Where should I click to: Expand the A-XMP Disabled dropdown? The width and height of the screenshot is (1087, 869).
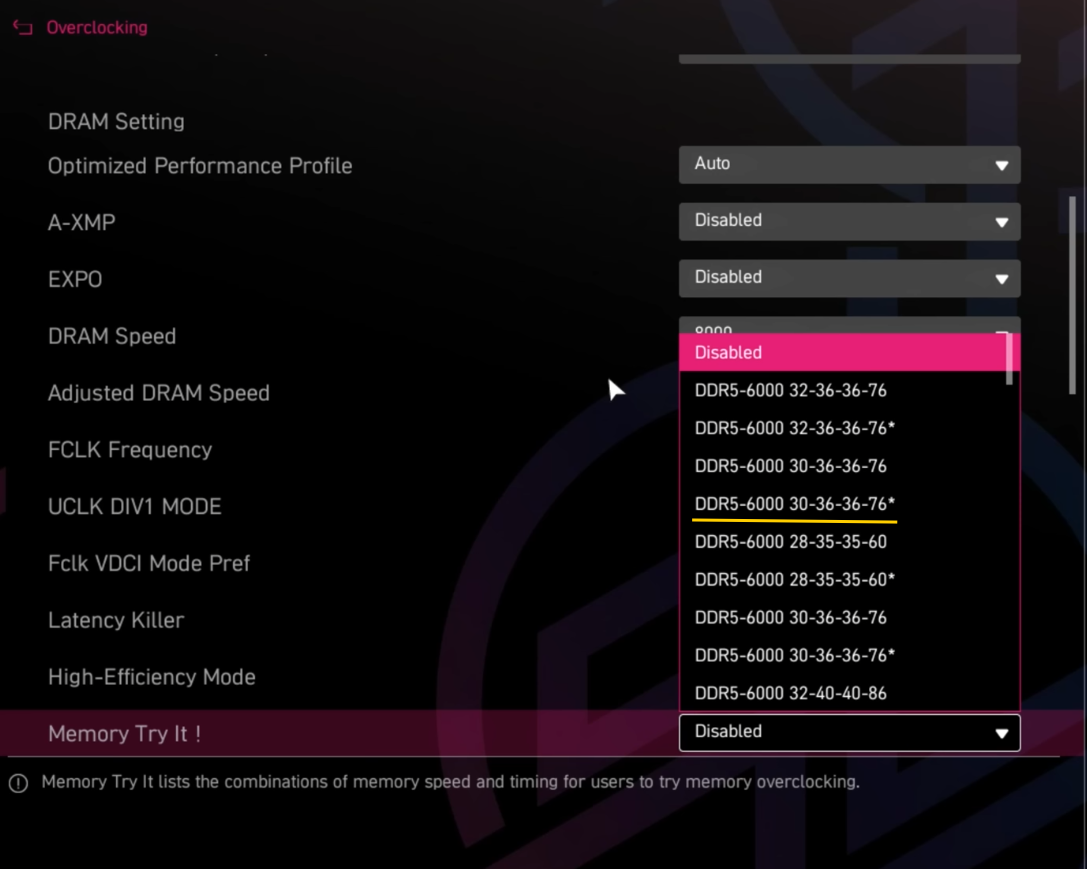pyautogui.click(x=849, y=222)
